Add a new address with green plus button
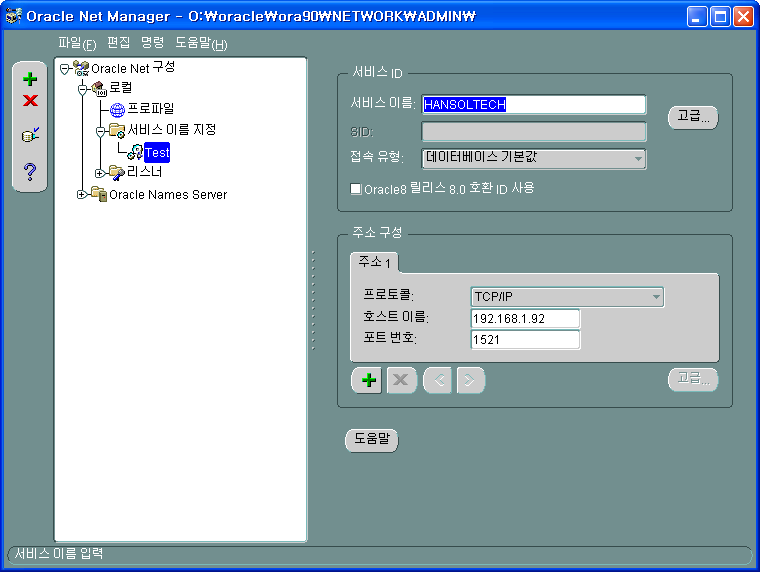 coord(368,380)
